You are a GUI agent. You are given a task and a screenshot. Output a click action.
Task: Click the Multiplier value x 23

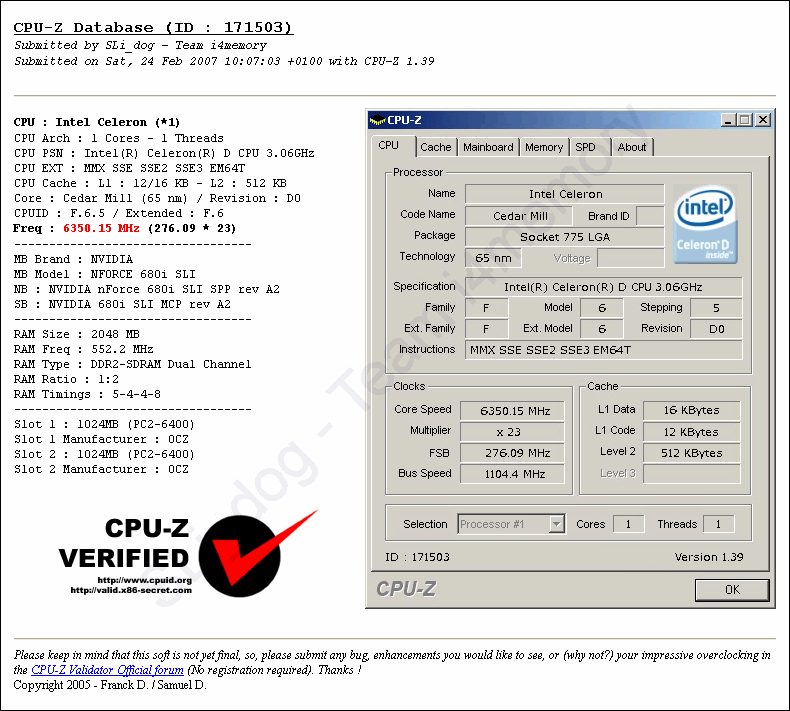(512, 432)
